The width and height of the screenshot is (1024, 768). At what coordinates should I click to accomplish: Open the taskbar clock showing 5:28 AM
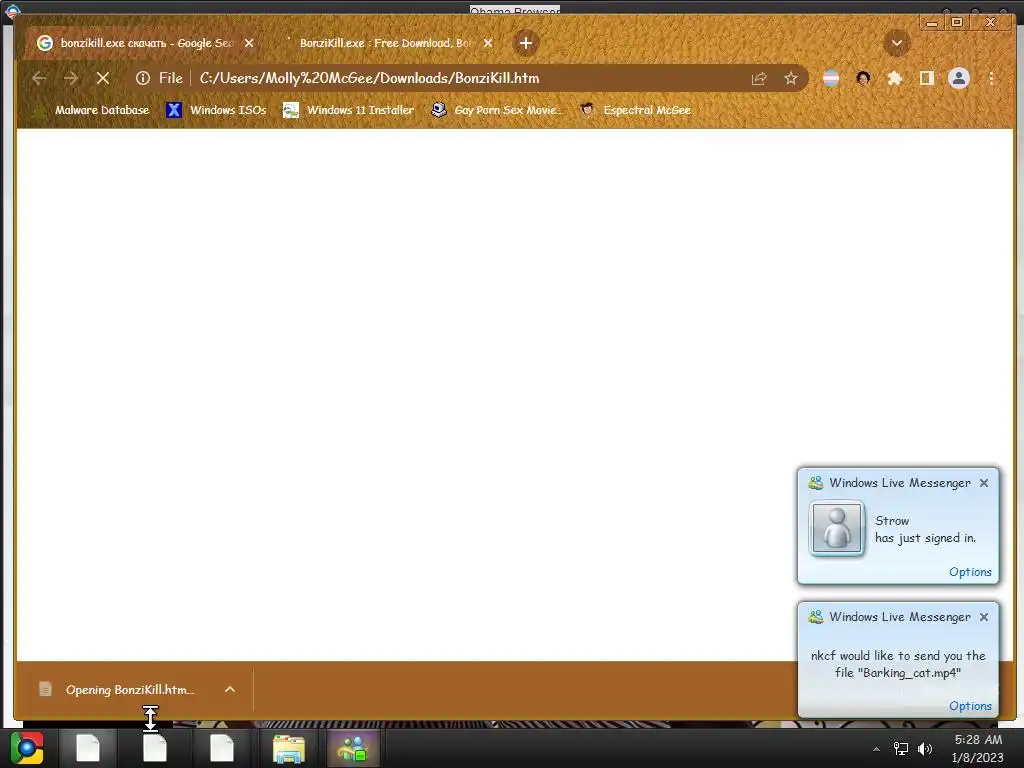(977, 749)
